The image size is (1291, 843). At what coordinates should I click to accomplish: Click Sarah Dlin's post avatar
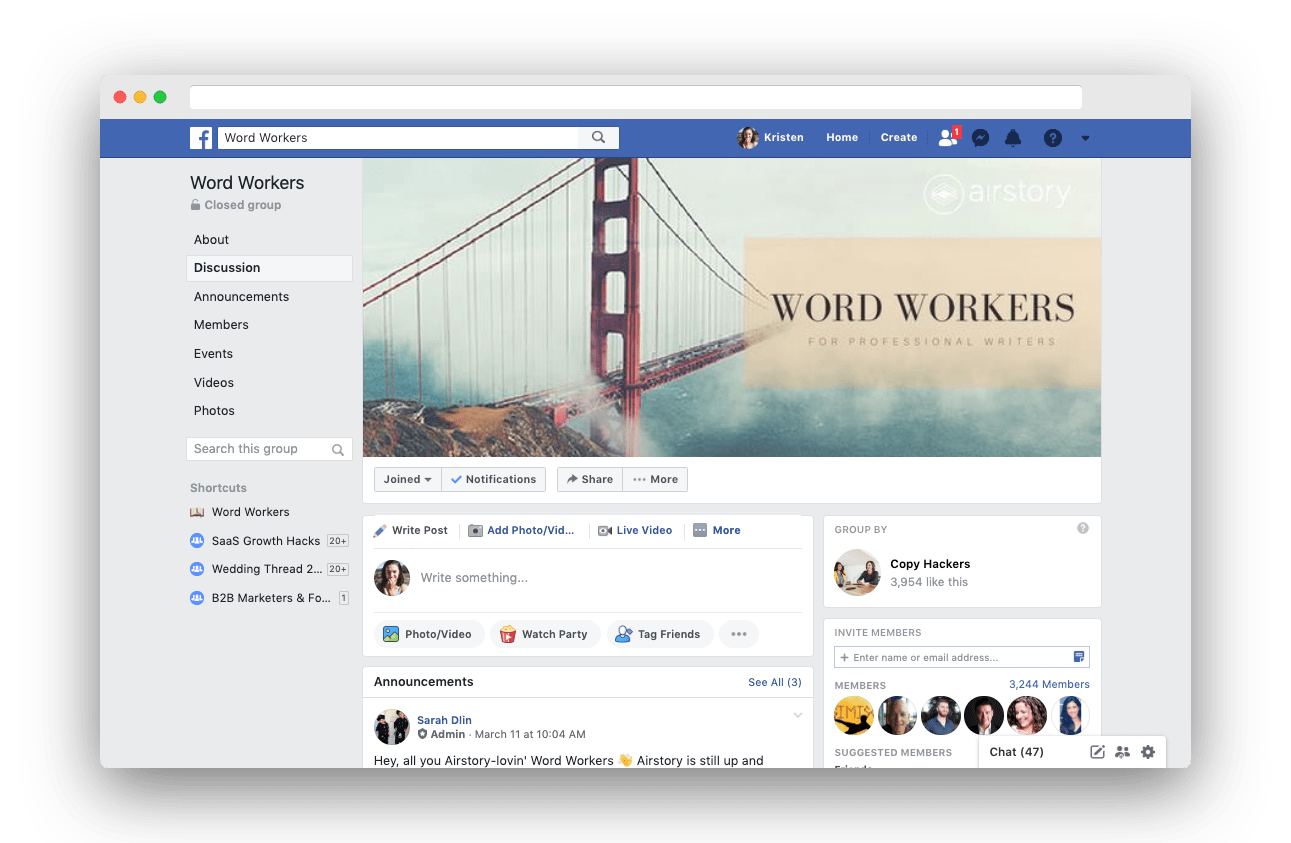[x=392, y=727]
